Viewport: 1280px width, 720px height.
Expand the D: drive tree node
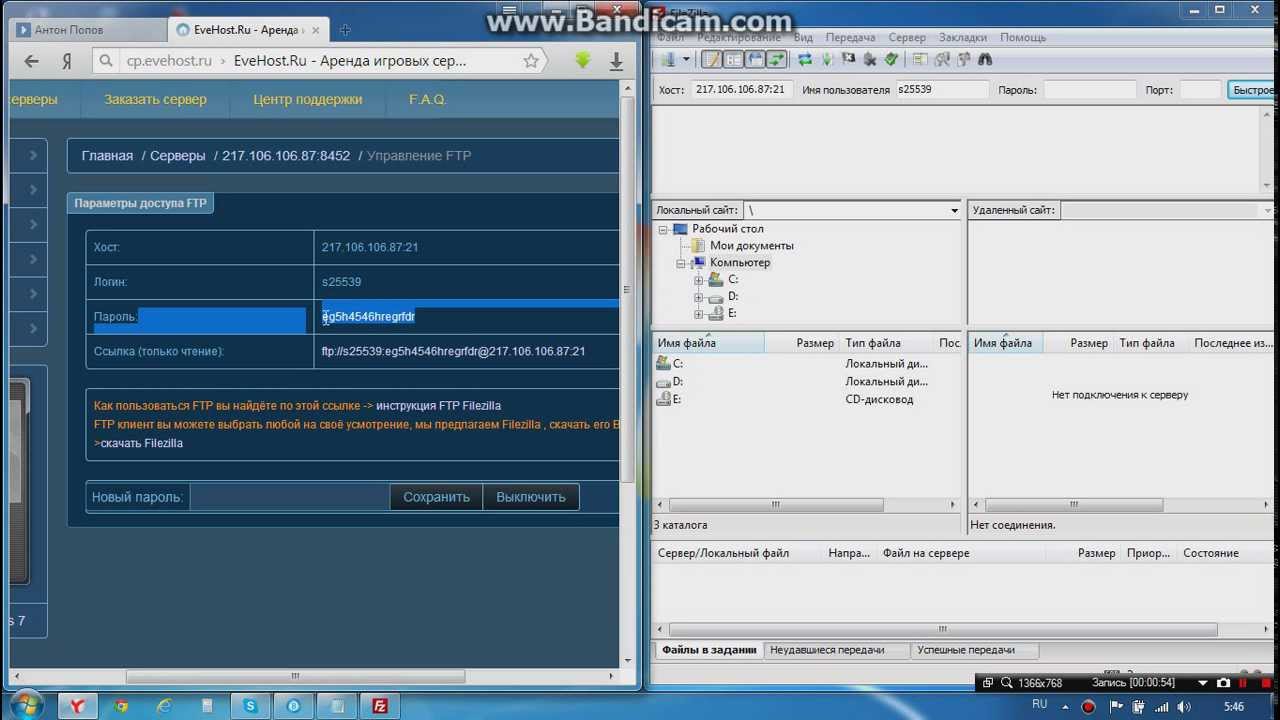click(x=698, y=297)
